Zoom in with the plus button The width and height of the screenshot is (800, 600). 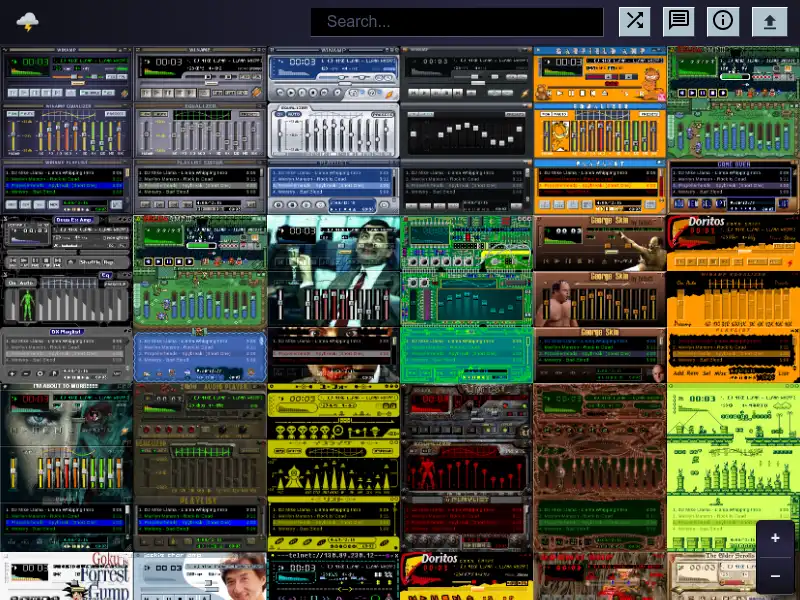[775, 538]
